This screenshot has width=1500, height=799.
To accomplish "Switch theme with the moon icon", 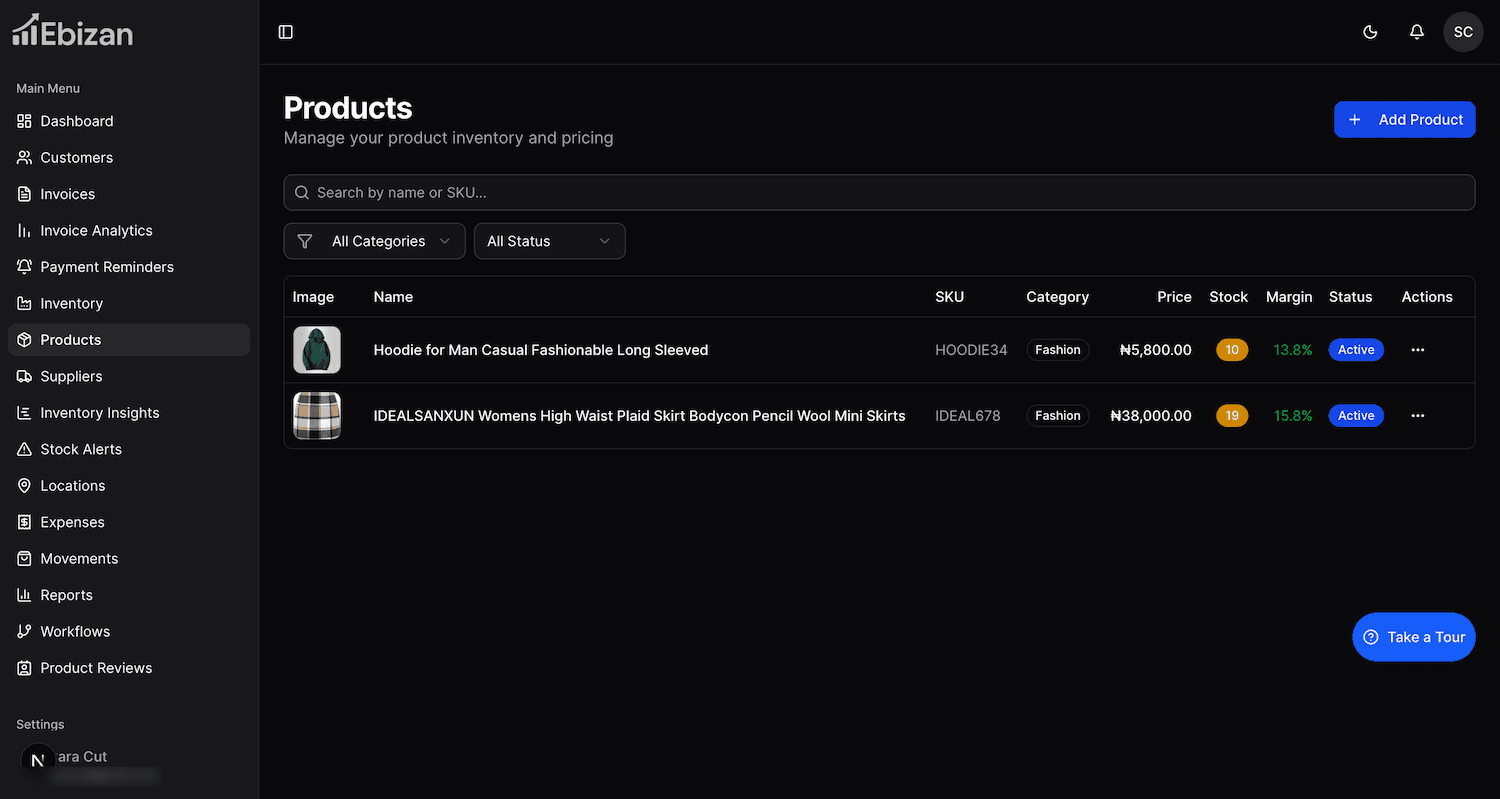I will [1370, 32].
